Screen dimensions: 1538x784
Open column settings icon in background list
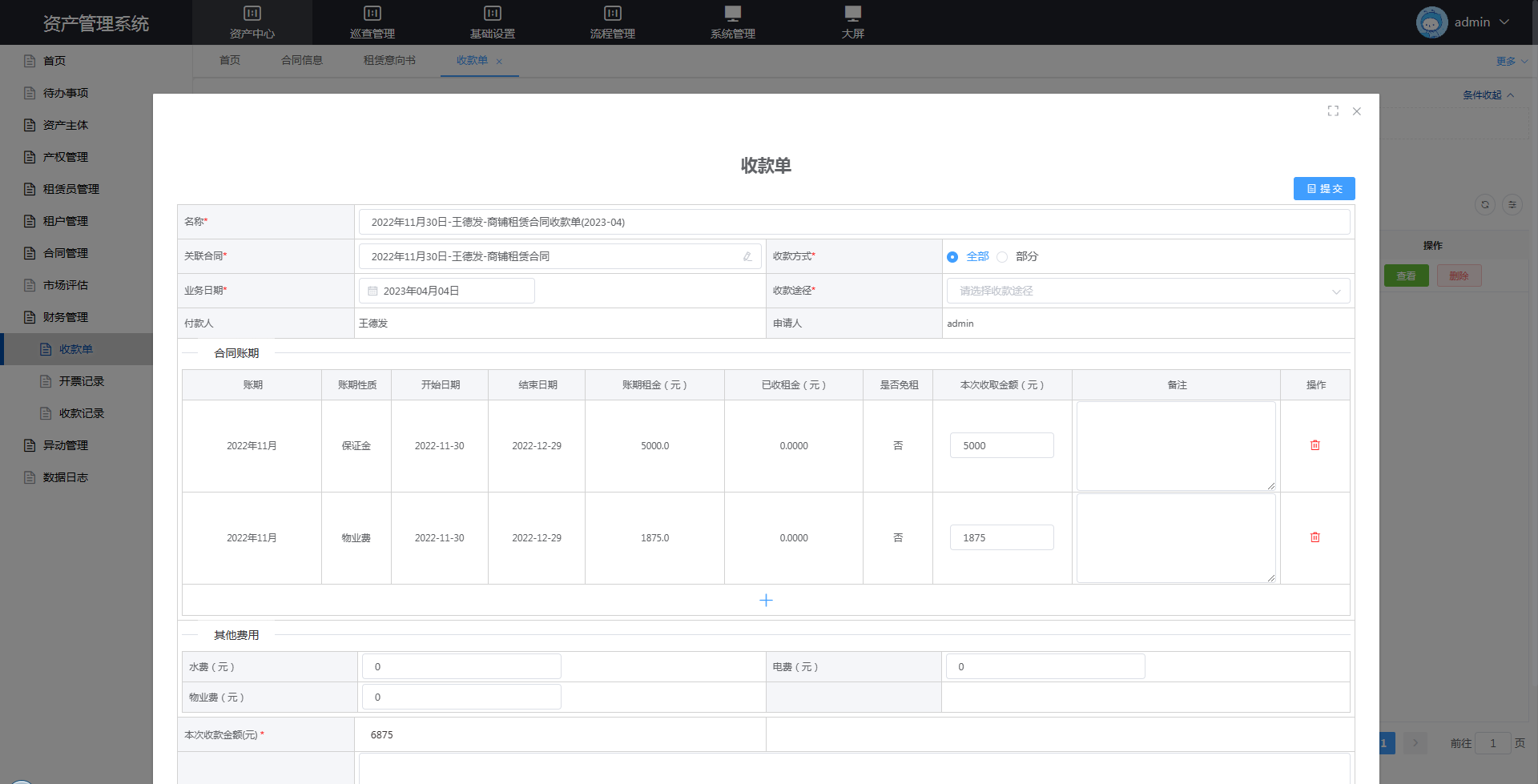click(x=1512, y=204)
